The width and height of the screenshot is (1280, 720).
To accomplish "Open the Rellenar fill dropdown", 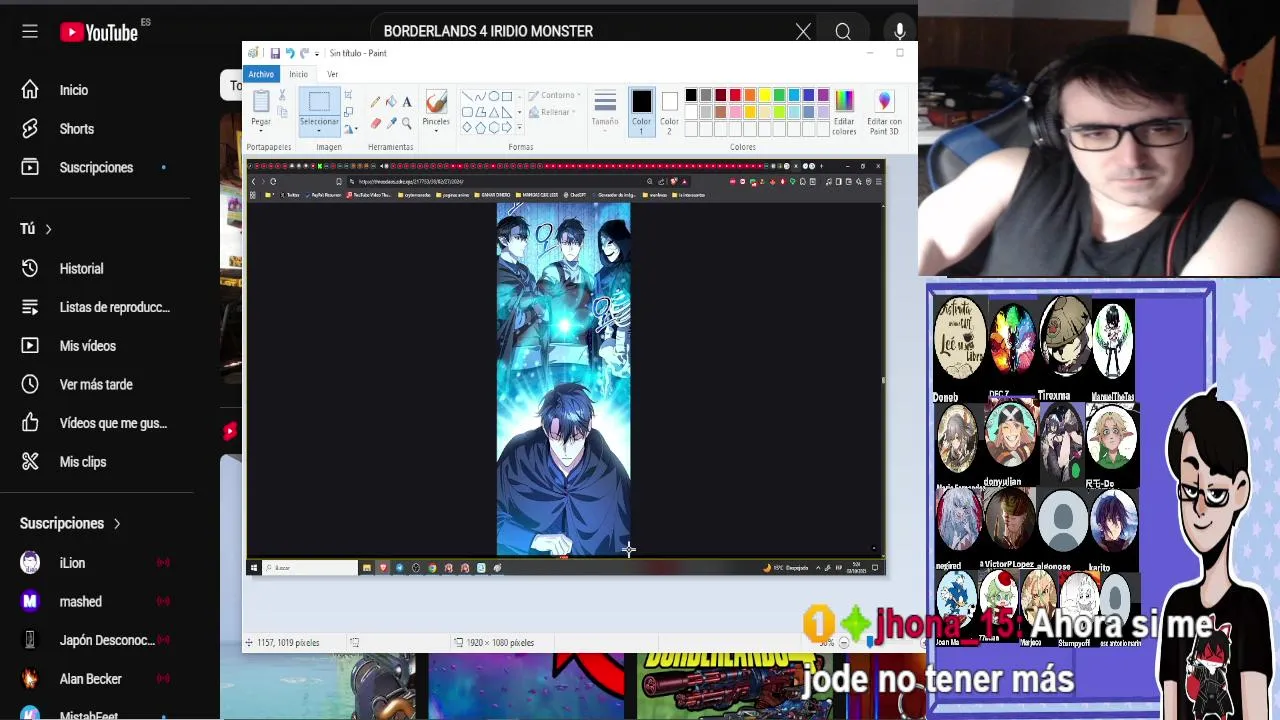I will coord(552,112).
